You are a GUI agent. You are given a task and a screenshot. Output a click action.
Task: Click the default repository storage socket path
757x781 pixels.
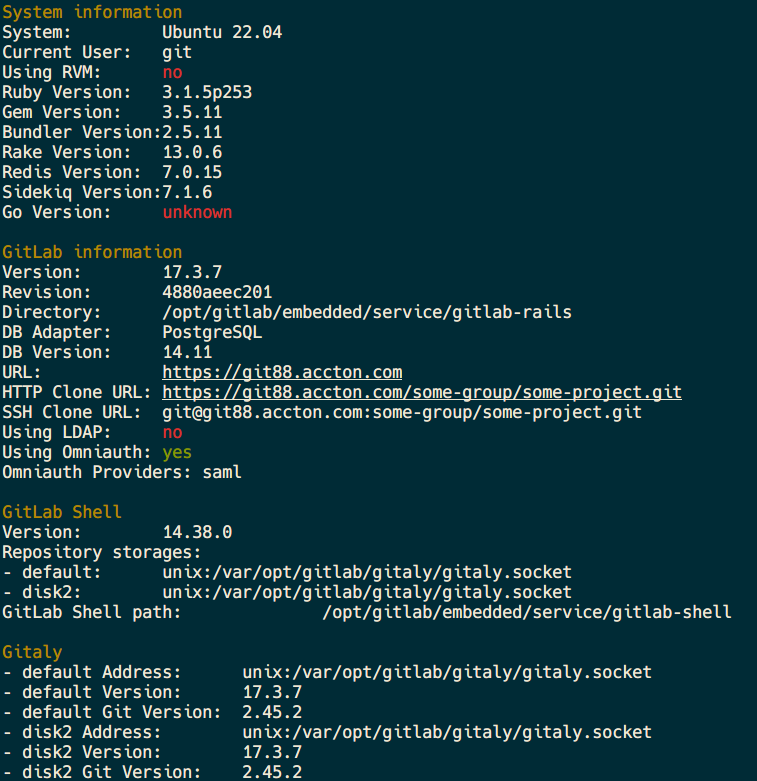pos(367,572)
